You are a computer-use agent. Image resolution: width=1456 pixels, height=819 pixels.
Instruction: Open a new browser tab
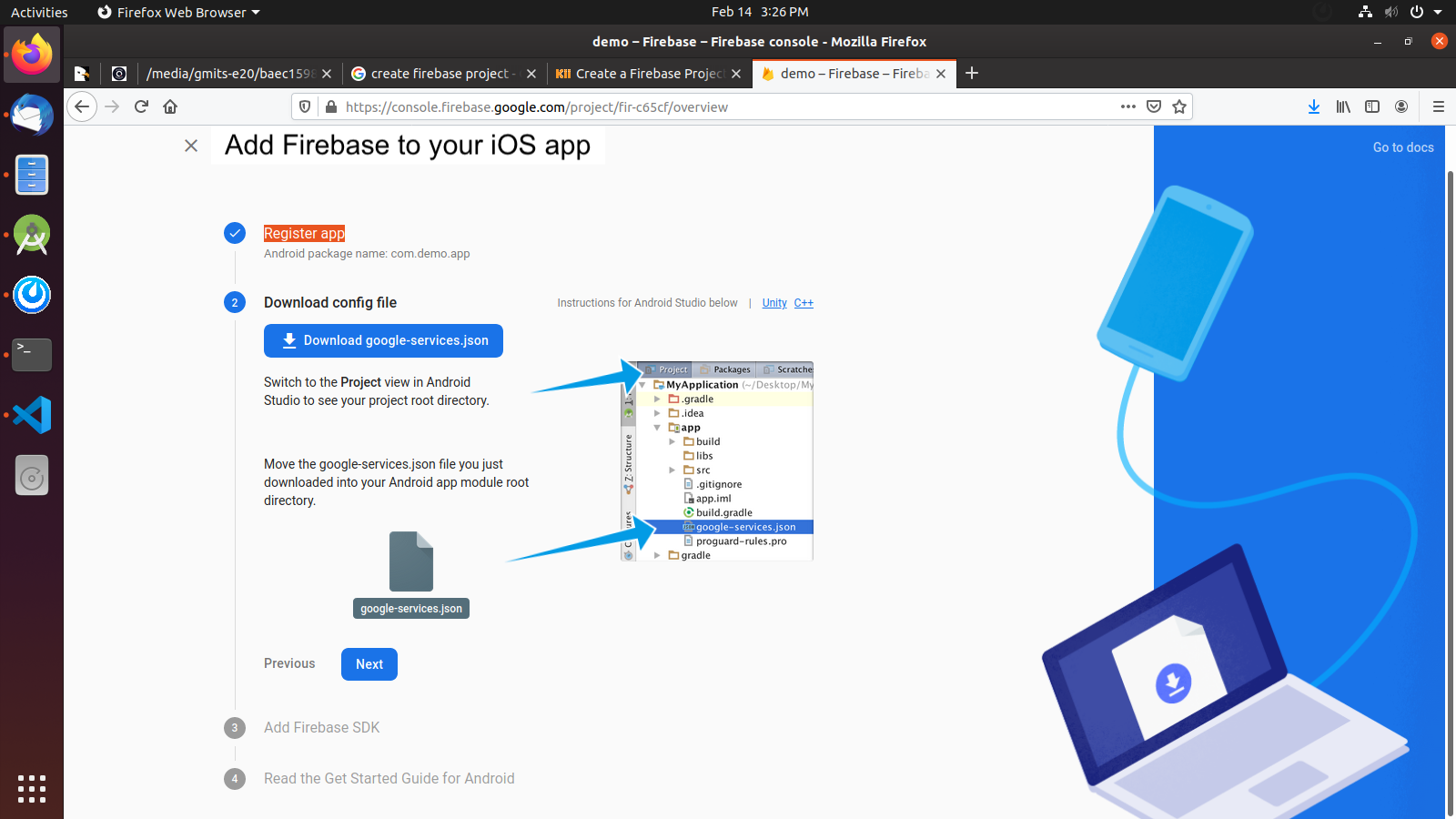click(x=972, y=73)
